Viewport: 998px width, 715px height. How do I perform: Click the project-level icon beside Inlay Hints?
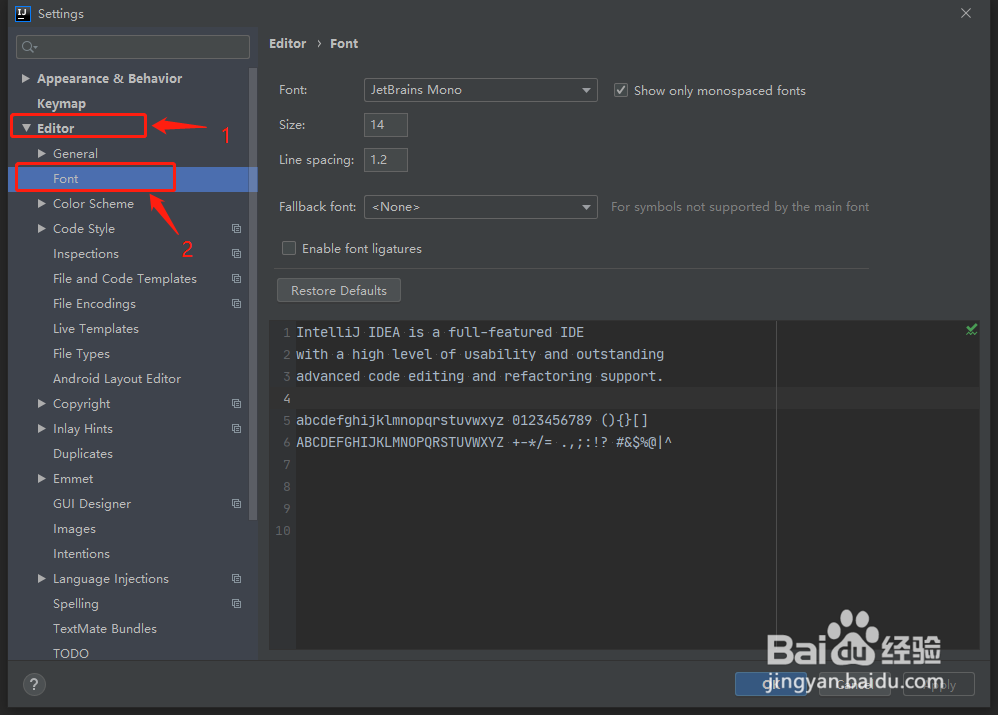[x=237, y=428]
